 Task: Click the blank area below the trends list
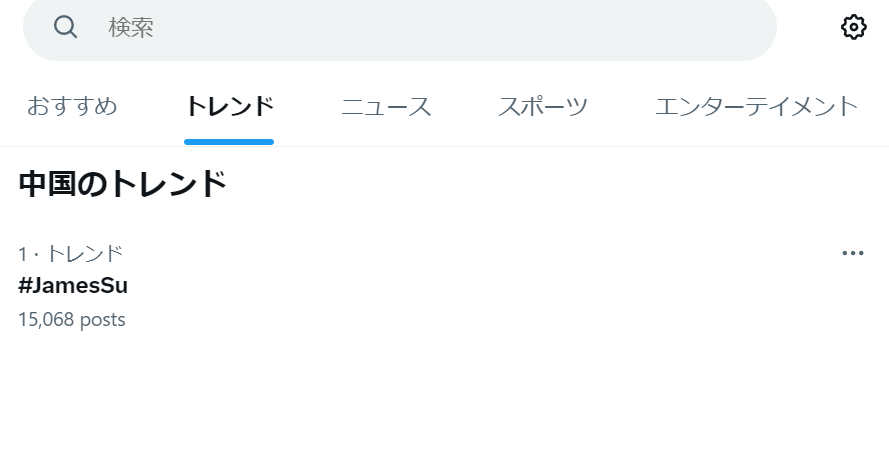click(x=444, y=397)
